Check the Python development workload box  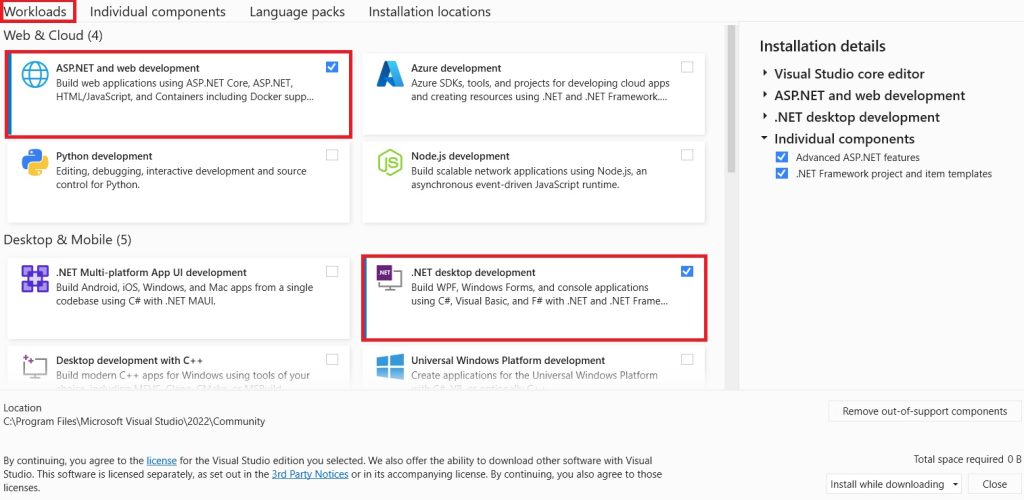coord(332,155)
